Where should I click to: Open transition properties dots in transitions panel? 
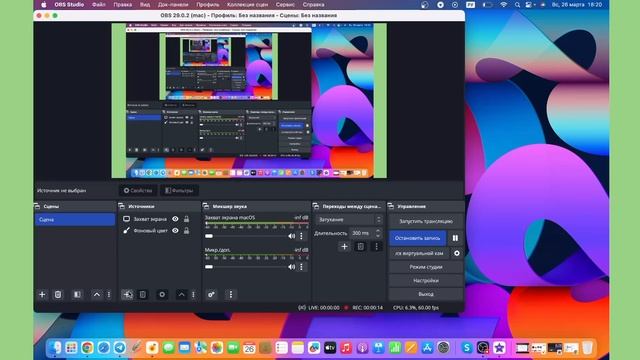pos(376,247)
